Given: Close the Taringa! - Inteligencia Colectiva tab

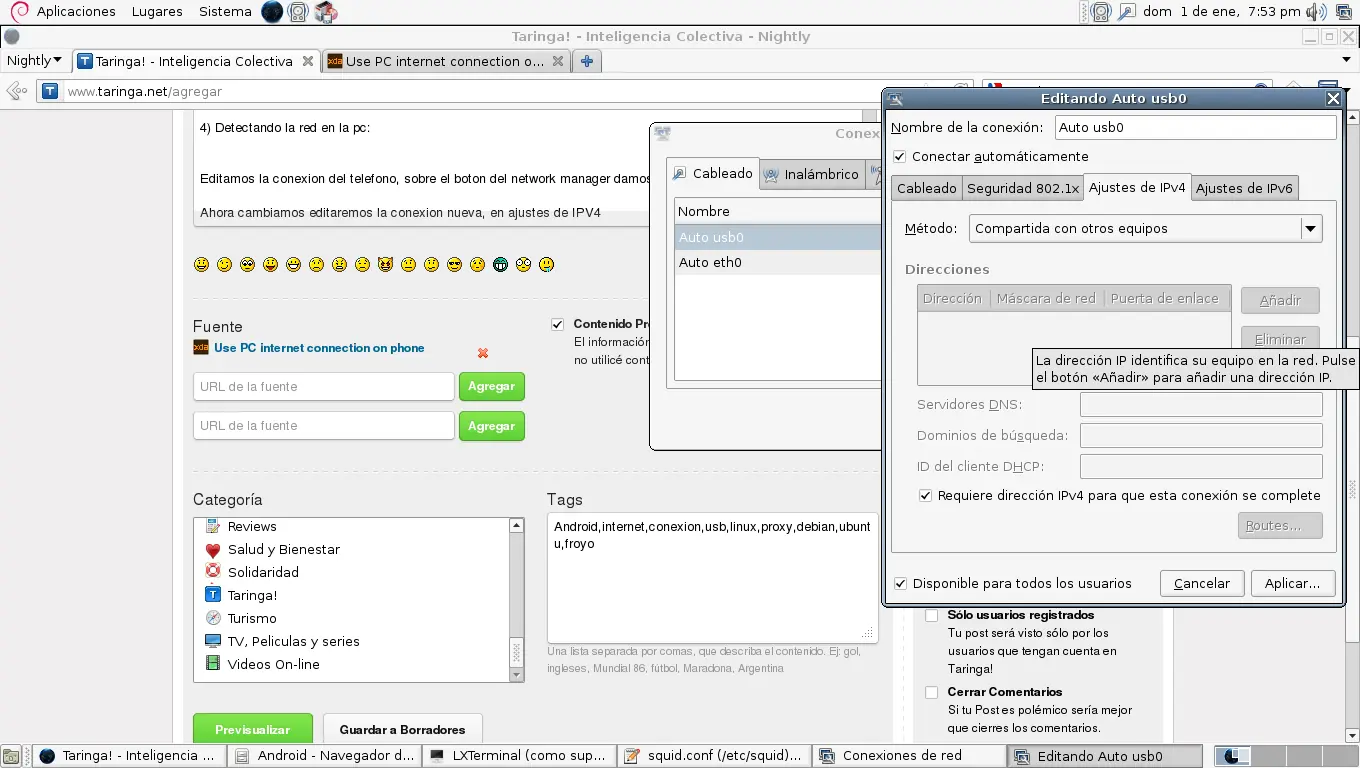Looking at the screenshot, I should click(308, 61).
